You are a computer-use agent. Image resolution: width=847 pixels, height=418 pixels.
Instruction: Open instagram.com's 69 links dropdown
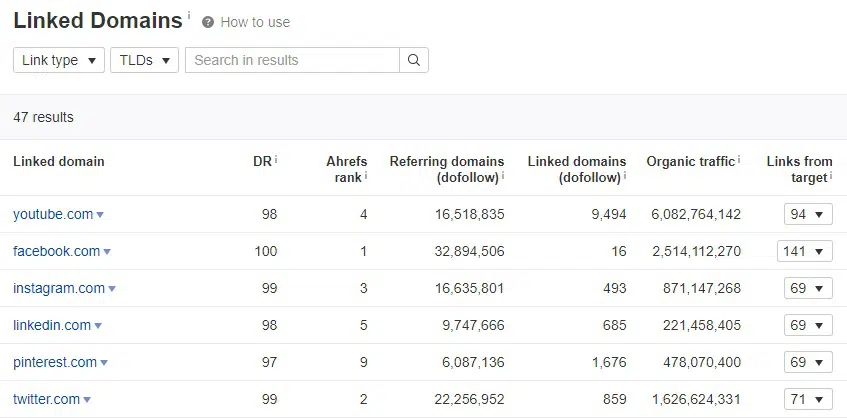coord(808,288)
